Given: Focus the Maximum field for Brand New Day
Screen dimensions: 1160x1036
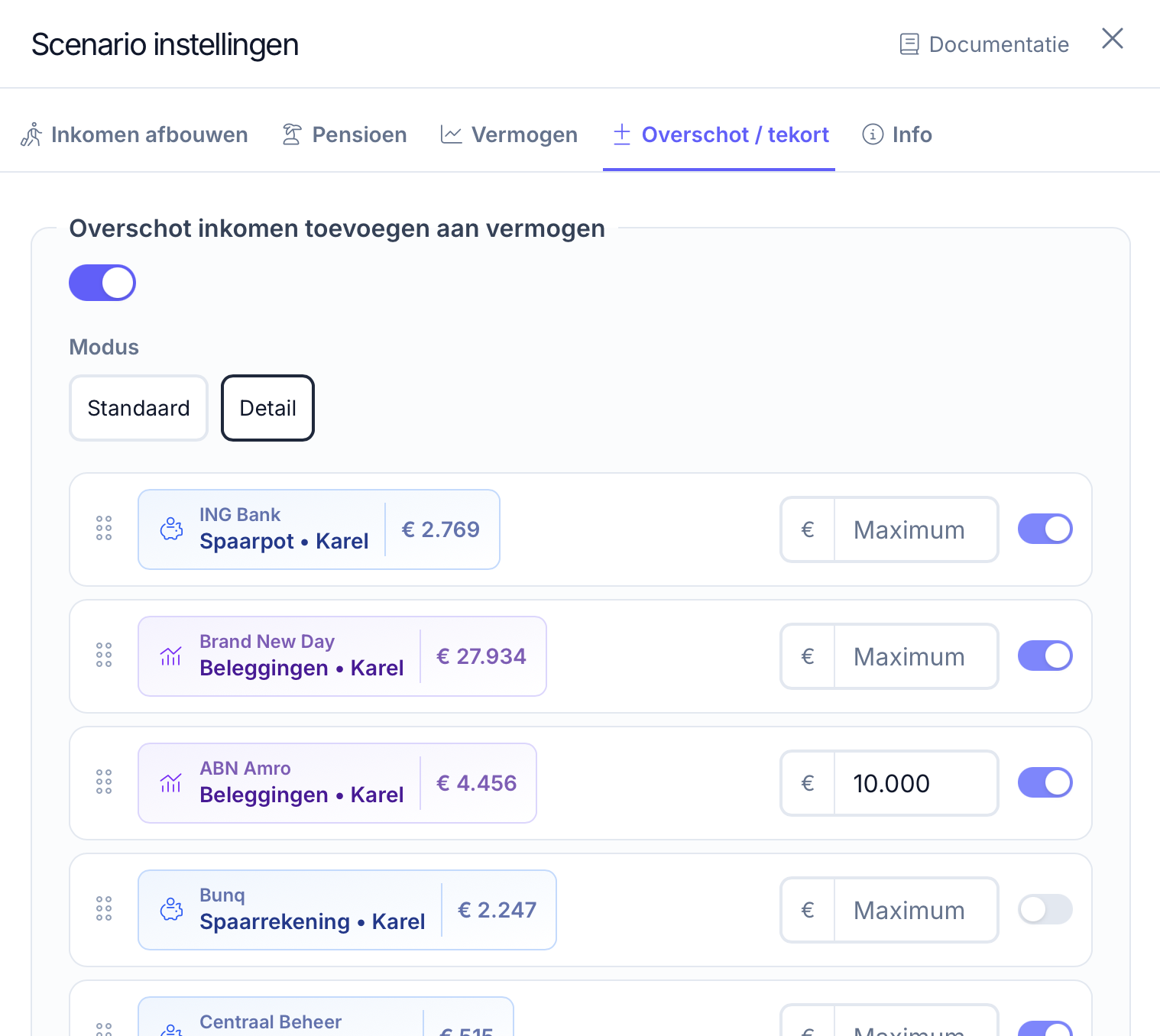Looking at the screenshot, I should (915, 656).
